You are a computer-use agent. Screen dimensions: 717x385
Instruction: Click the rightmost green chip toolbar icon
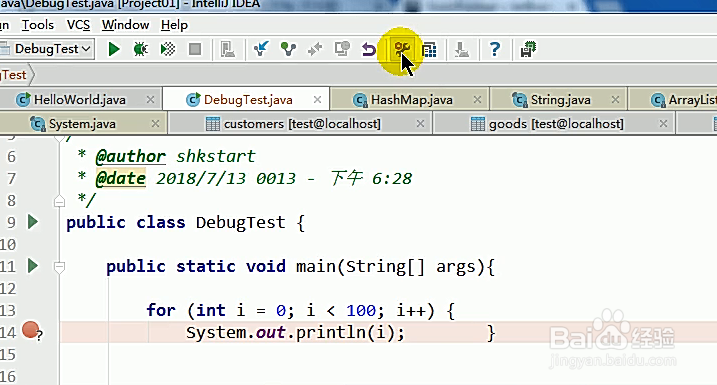528,49
